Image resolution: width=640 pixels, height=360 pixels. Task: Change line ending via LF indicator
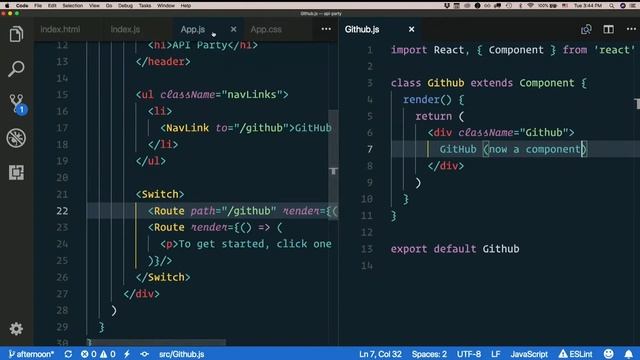[x=496, y=354]
